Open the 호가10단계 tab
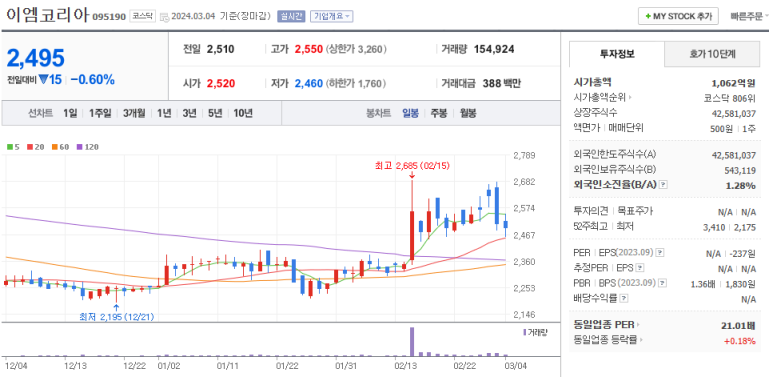Viewport: 773px width, 377px height. click(x=712, y=54)
